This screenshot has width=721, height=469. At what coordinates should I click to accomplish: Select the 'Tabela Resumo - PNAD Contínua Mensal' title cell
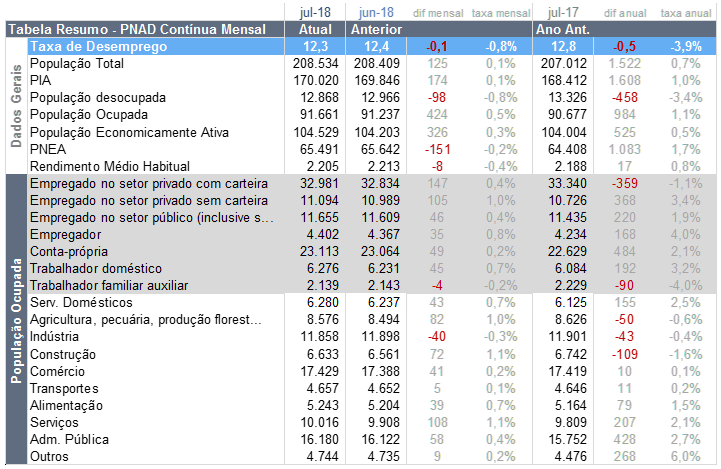click(x=145, y=29)
